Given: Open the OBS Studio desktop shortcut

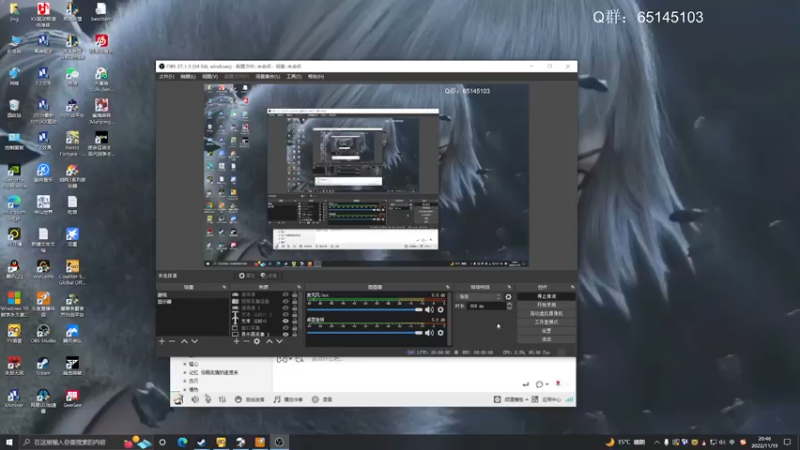Looking at the screenshot, I should [x=43, y=334].
